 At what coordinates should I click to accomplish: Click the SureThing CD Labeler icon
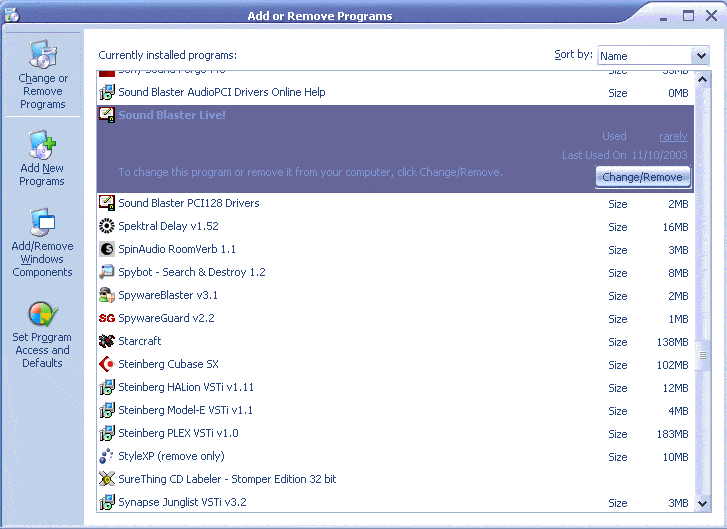coord(107,479)
